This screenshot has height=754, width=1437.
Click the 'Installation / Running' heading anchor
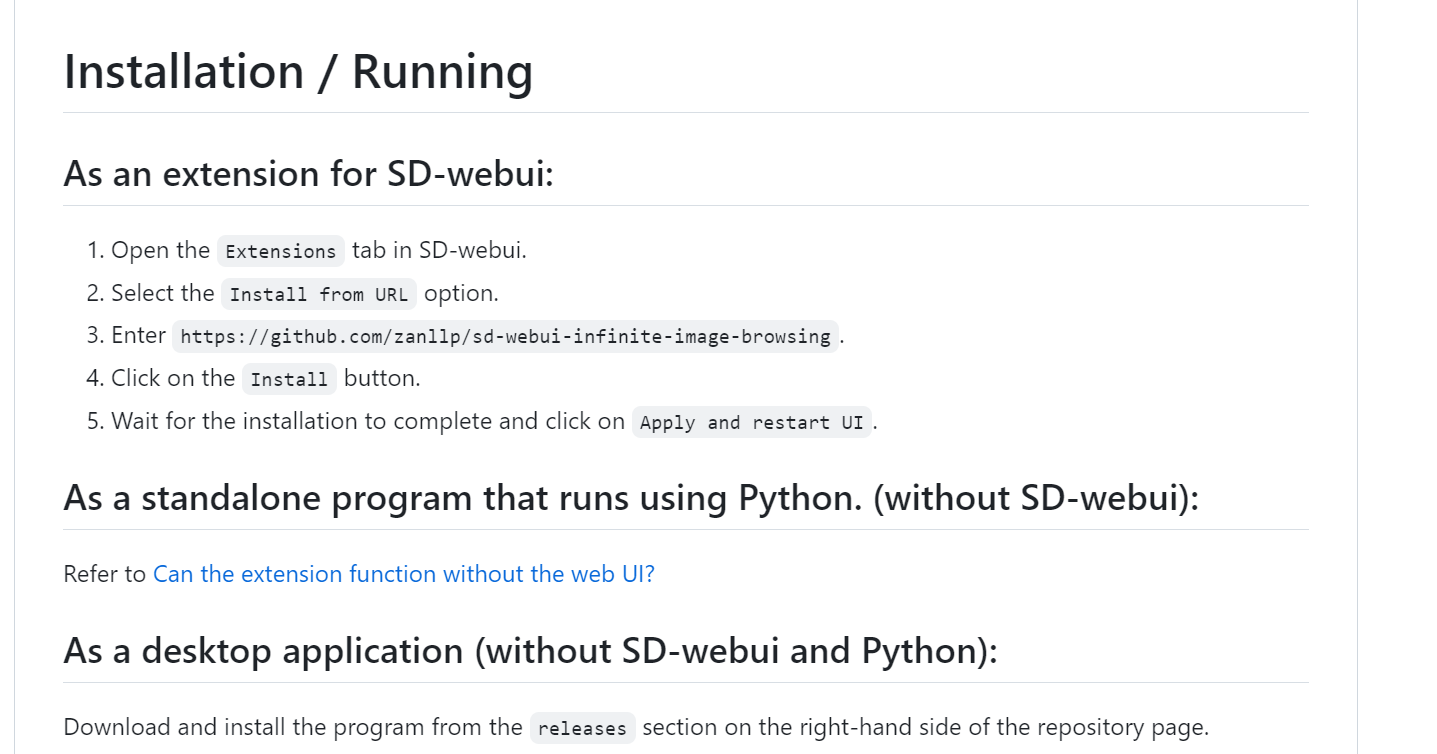(x=297, y=71)
